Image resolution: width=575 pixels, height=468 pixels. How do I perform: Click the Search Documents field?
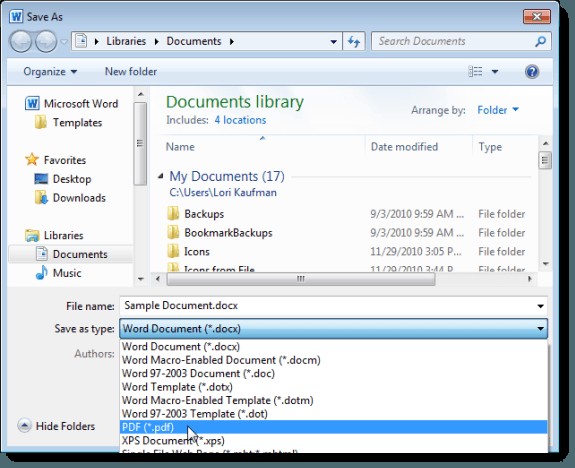(x=461, y=41)
